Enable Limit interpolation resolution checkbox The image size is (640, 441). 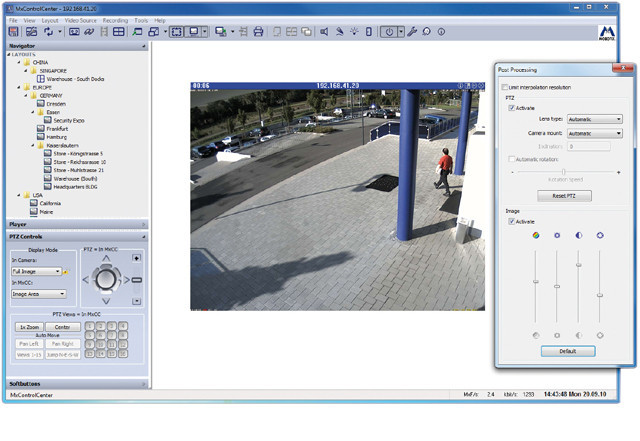pos(505,88)
